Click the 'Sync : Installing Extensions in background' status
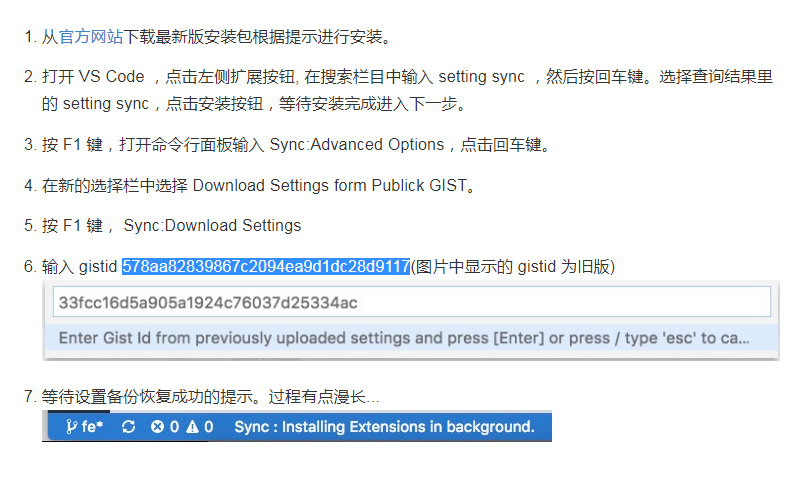 [x=384, y=427]
